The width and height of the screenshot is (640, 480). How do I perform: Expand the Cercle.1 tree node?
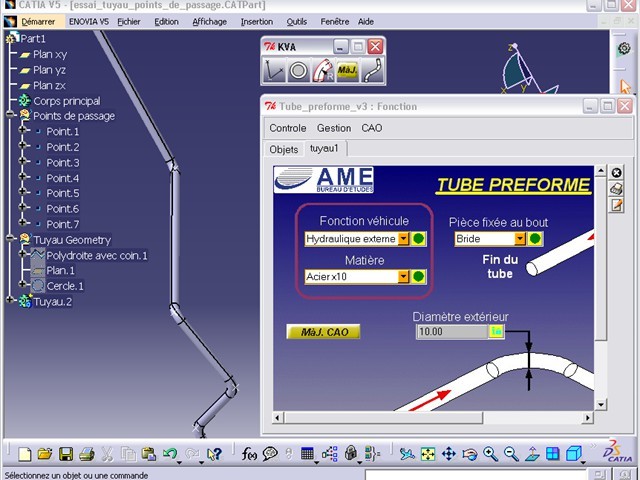(22, 284)
